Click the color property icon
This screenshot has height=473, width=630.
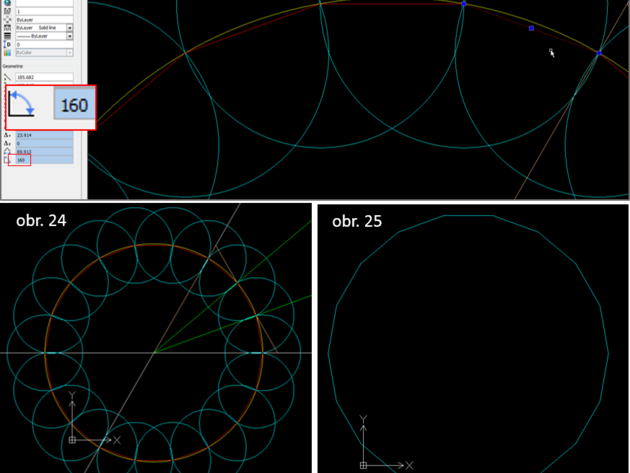7,53
